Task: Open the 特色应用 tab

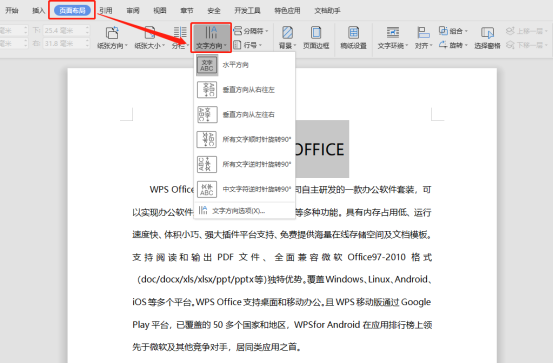Action: pyautogui.click(x=287, y=11)
